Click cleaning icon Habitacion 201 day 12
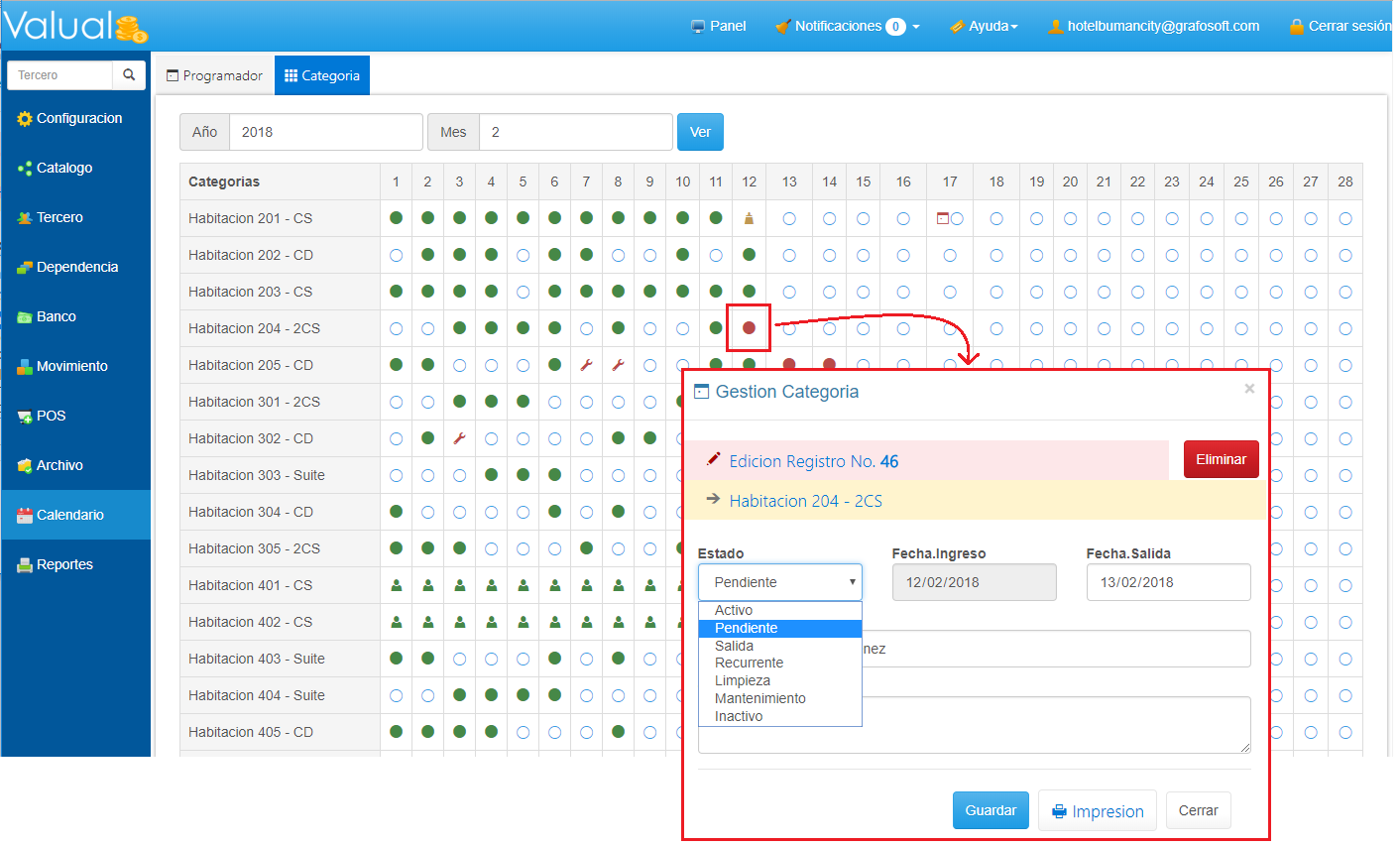This screenshot has height=846, width=1400. pyautogui.click(x=749, y=218)
